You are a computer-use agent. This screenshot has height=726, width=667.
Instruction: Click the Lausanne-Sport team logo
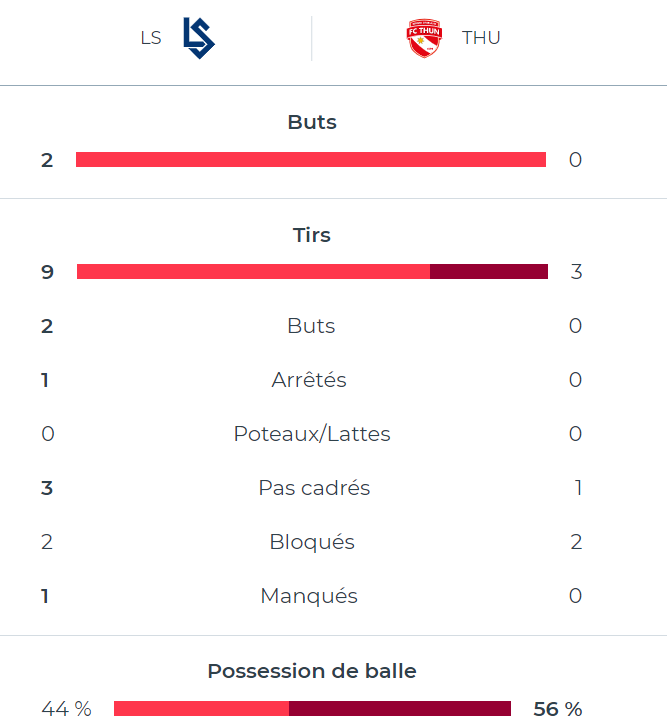pyautogui.click(x=199, y=38)
